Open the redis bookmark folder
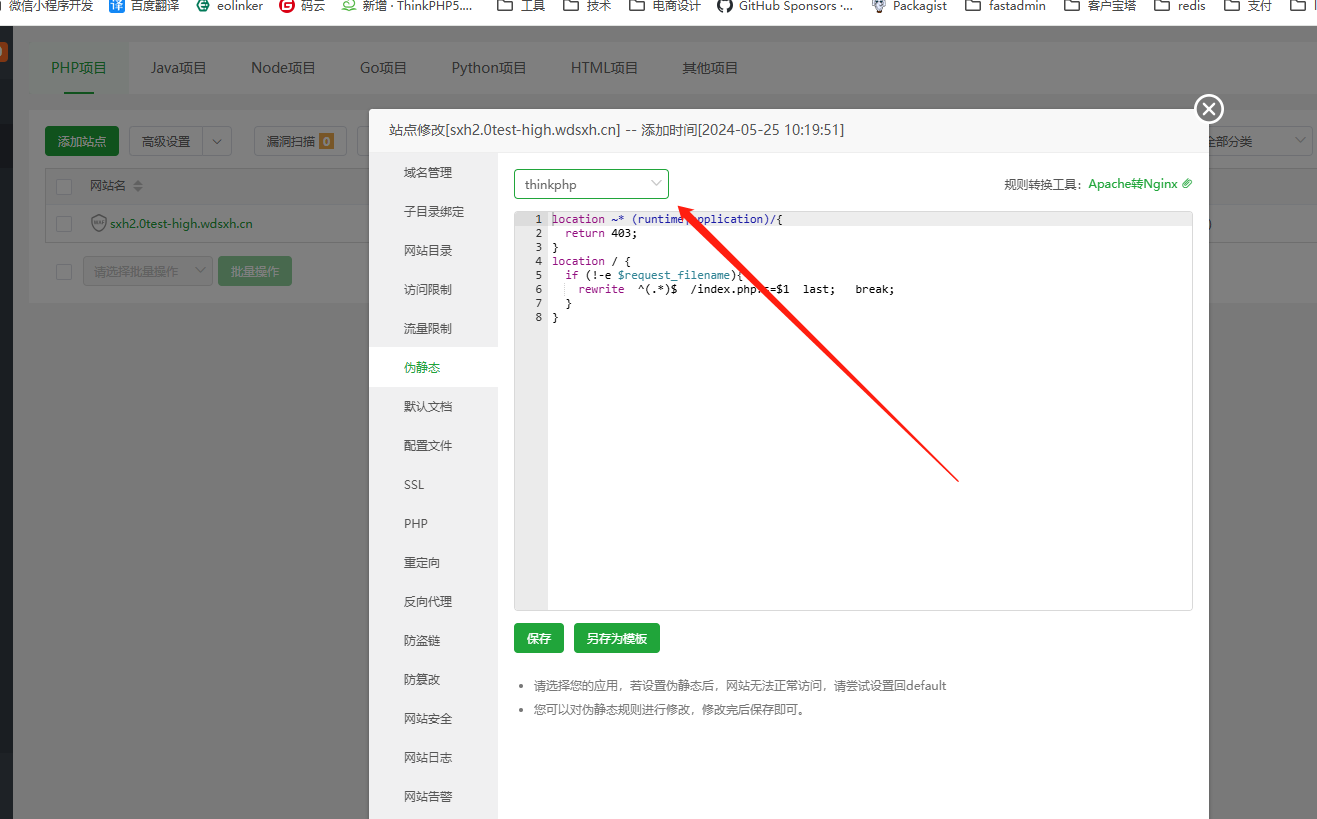The width and height of the screenshot is (1317, 819). tap(1180, 6)
